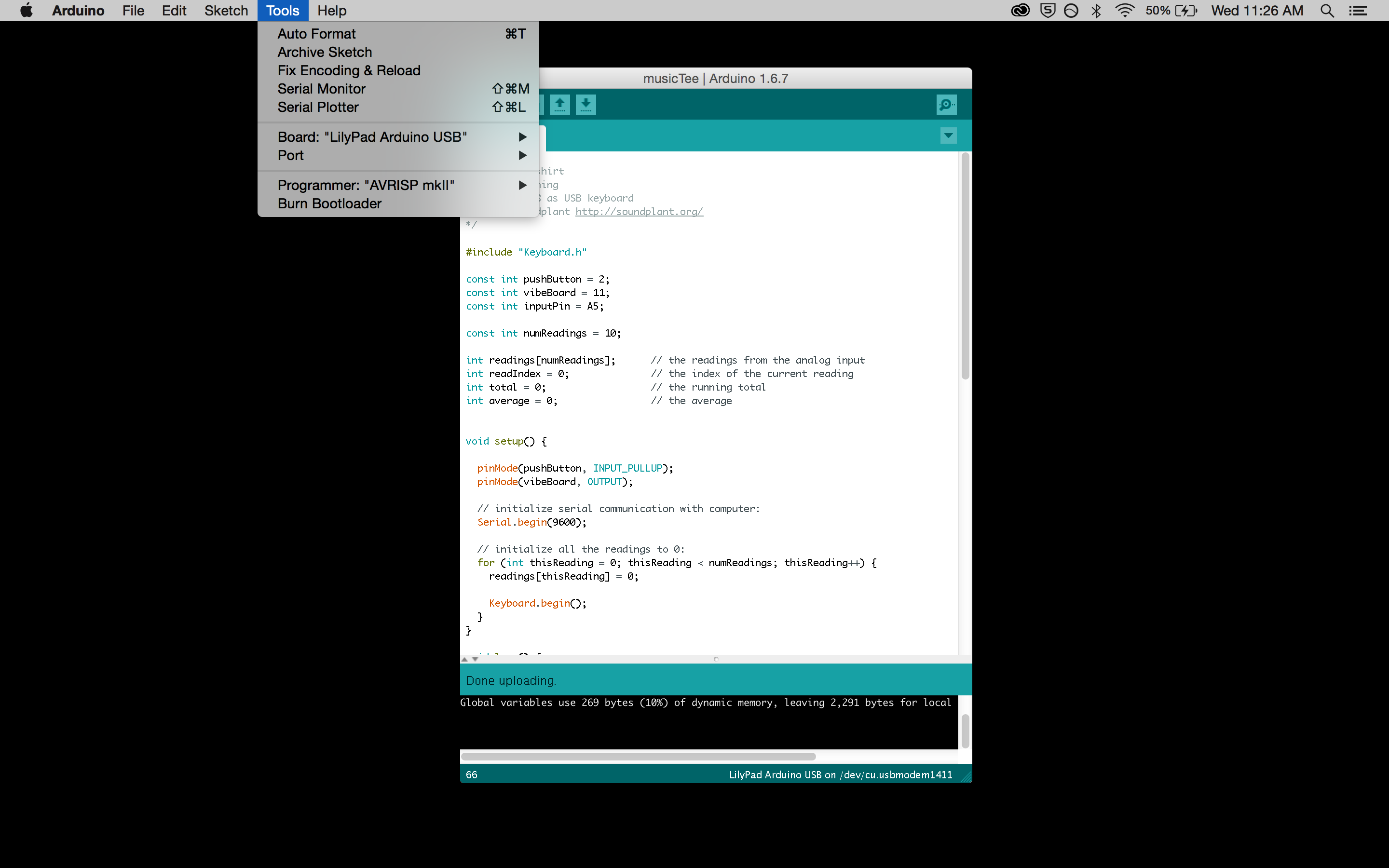Open the Creative Cloud menu bar icon
The height and width of the screenshot is (868, 1389).
coord(1020,10)
